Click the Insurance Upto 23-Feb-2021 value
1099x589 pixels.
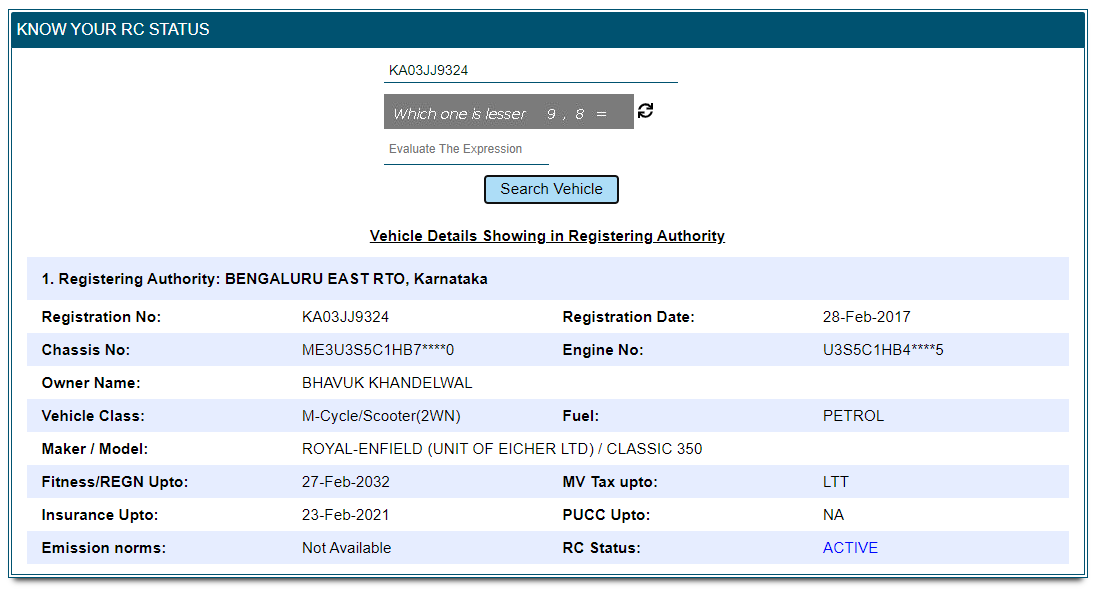[x=347, y=514]
